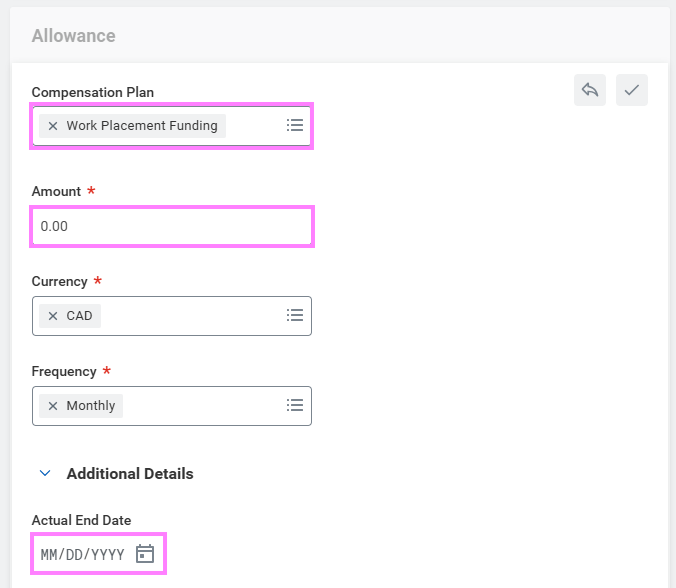Click the Allowance section header

[x=73, y=36]
